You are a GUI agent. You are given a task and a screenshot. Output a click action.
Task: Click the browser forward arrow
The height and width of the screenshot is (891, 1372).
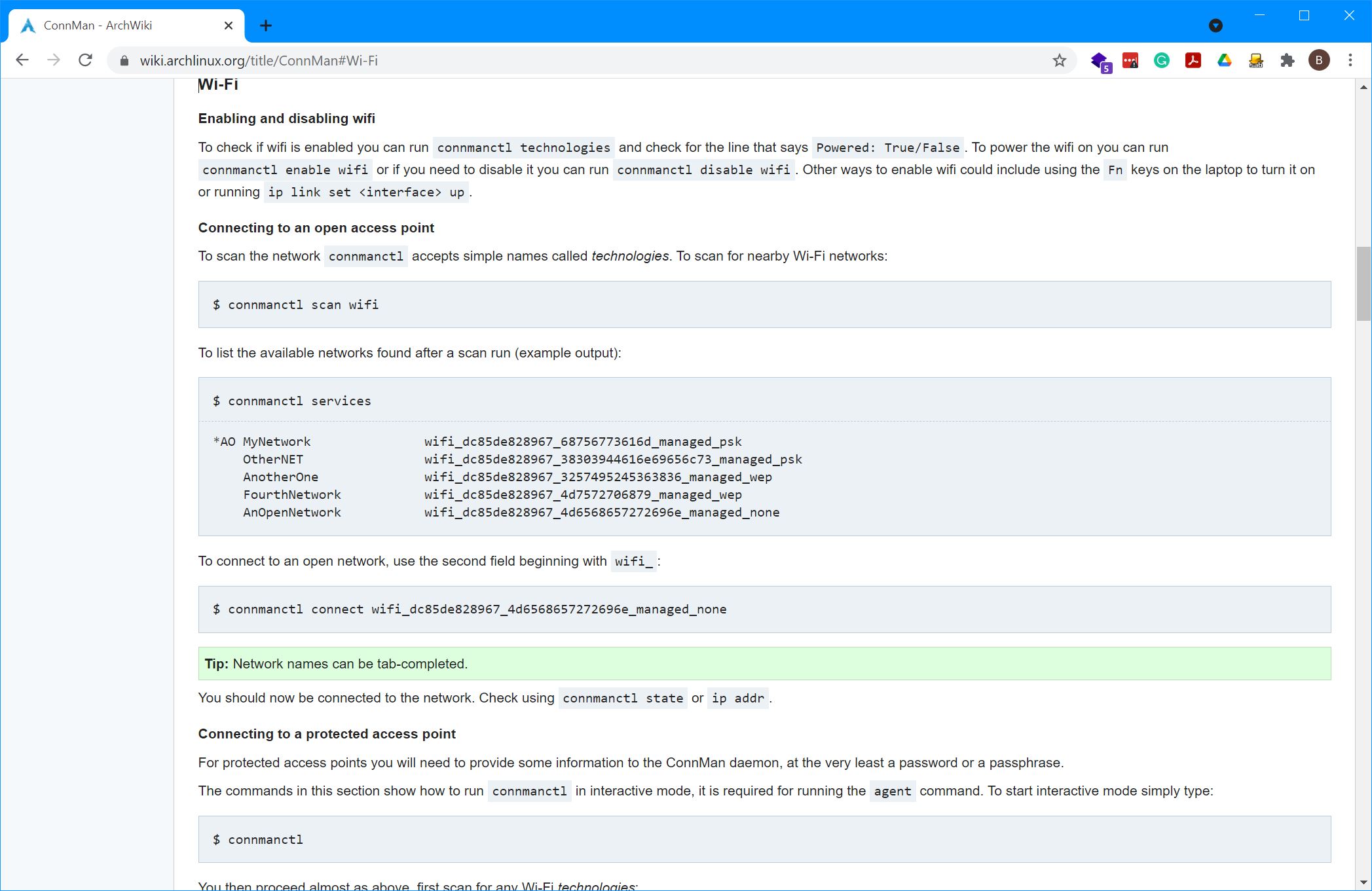[54, 60]
